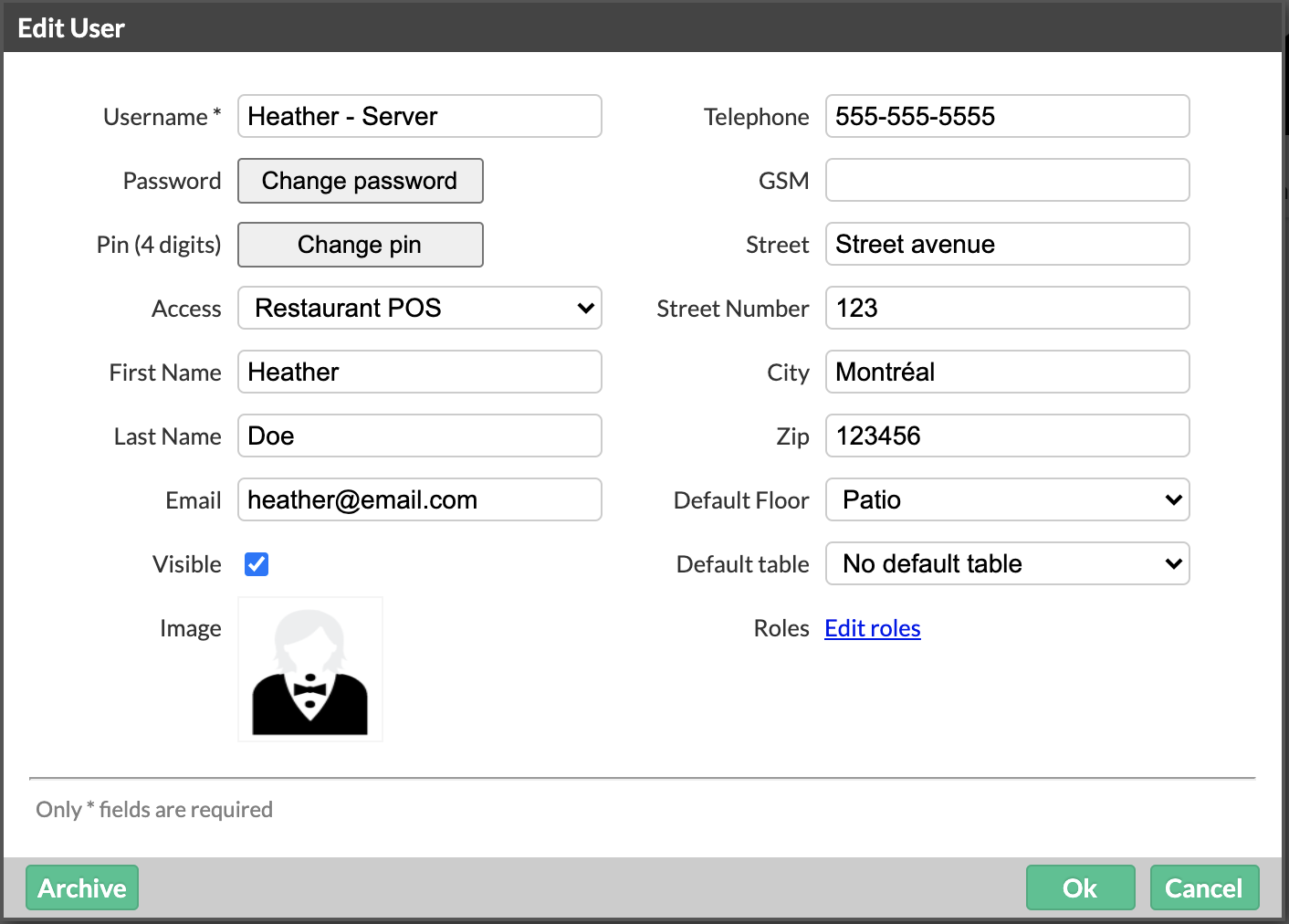
Task: Archive this user with Archive button
Action: pos(82,887)
